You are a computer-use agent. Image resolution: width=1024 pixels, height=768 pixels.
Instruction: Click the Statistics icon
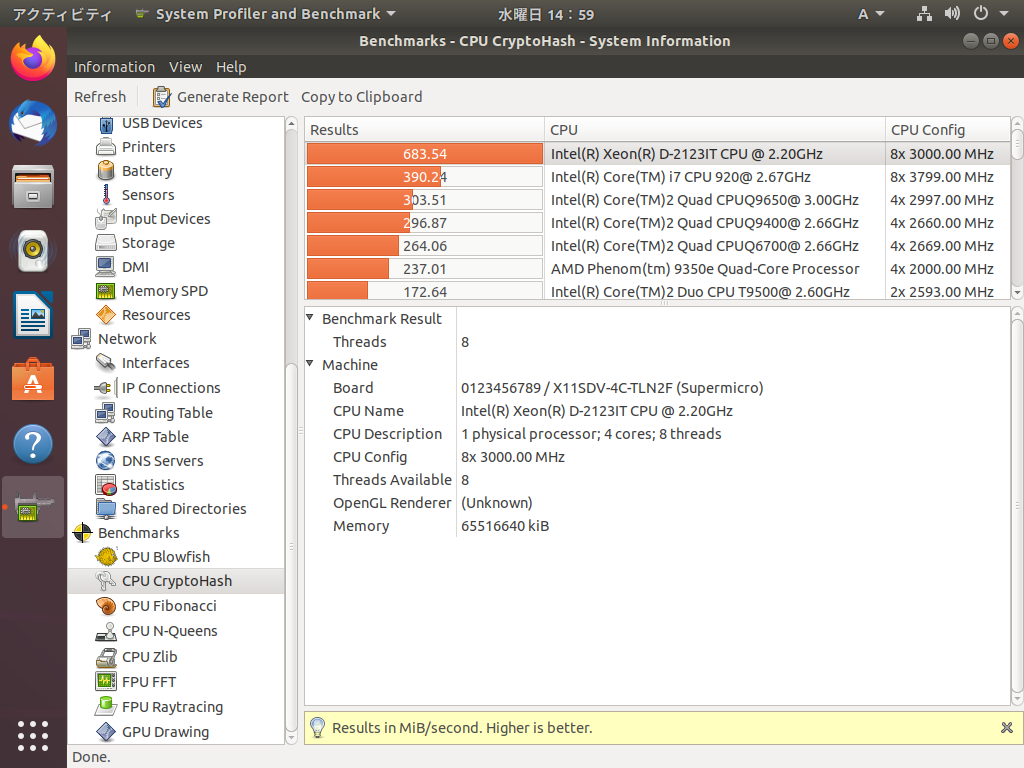pyautogui.click(x=106, y=485)
